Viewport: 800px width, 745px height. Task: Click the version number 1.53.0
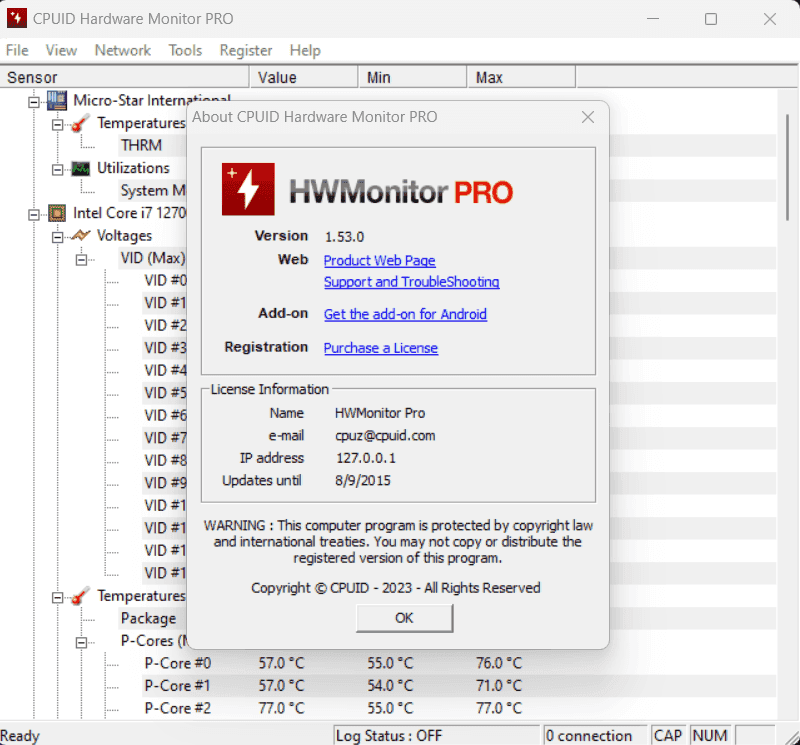[x=344, y=237]
